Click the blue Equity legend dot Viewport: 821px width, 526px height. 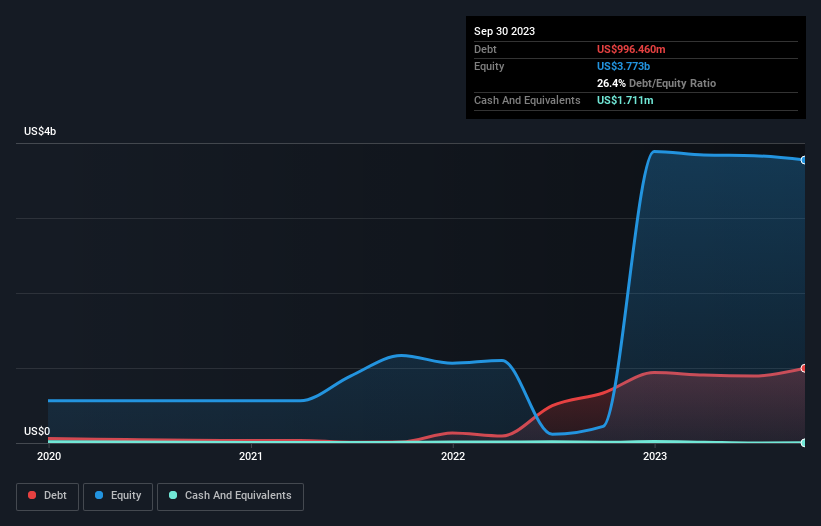click(x=99, y=495)
